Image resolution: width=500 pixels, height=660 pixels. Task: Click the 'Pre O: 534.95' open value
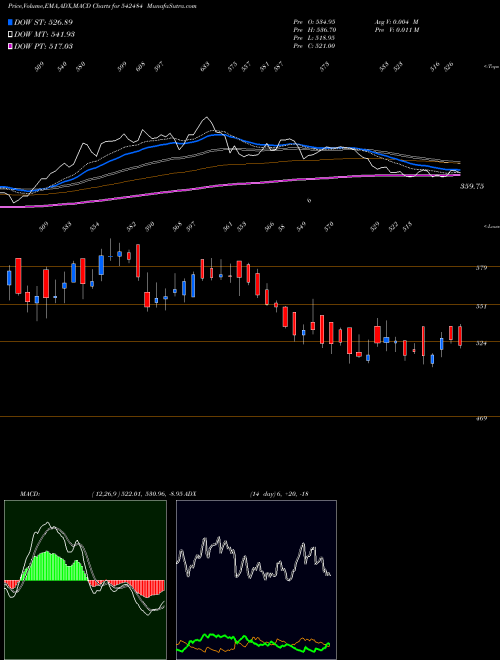[314, 22]
